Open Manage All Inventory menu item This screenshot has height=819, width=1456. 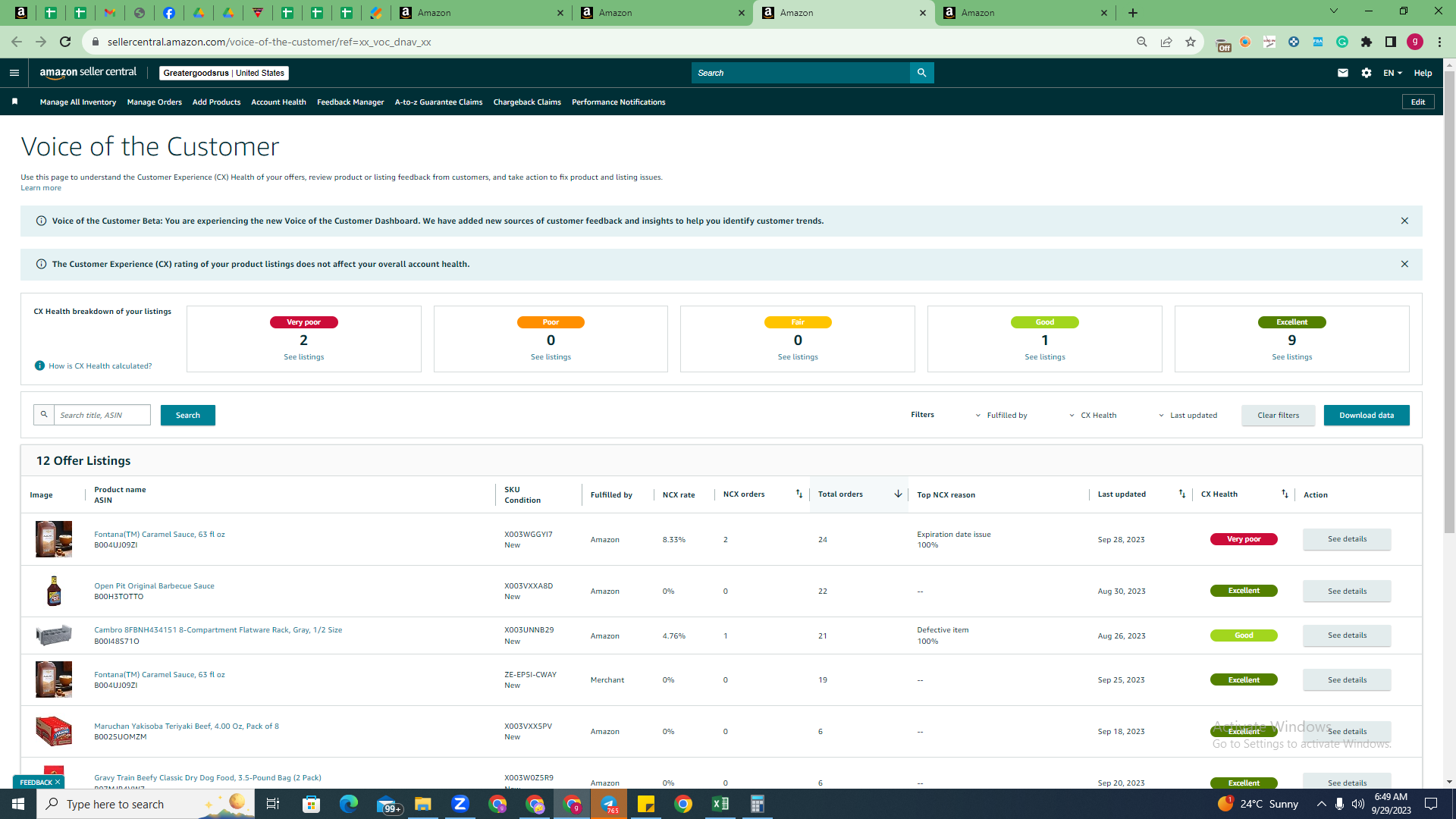point(77,102)
